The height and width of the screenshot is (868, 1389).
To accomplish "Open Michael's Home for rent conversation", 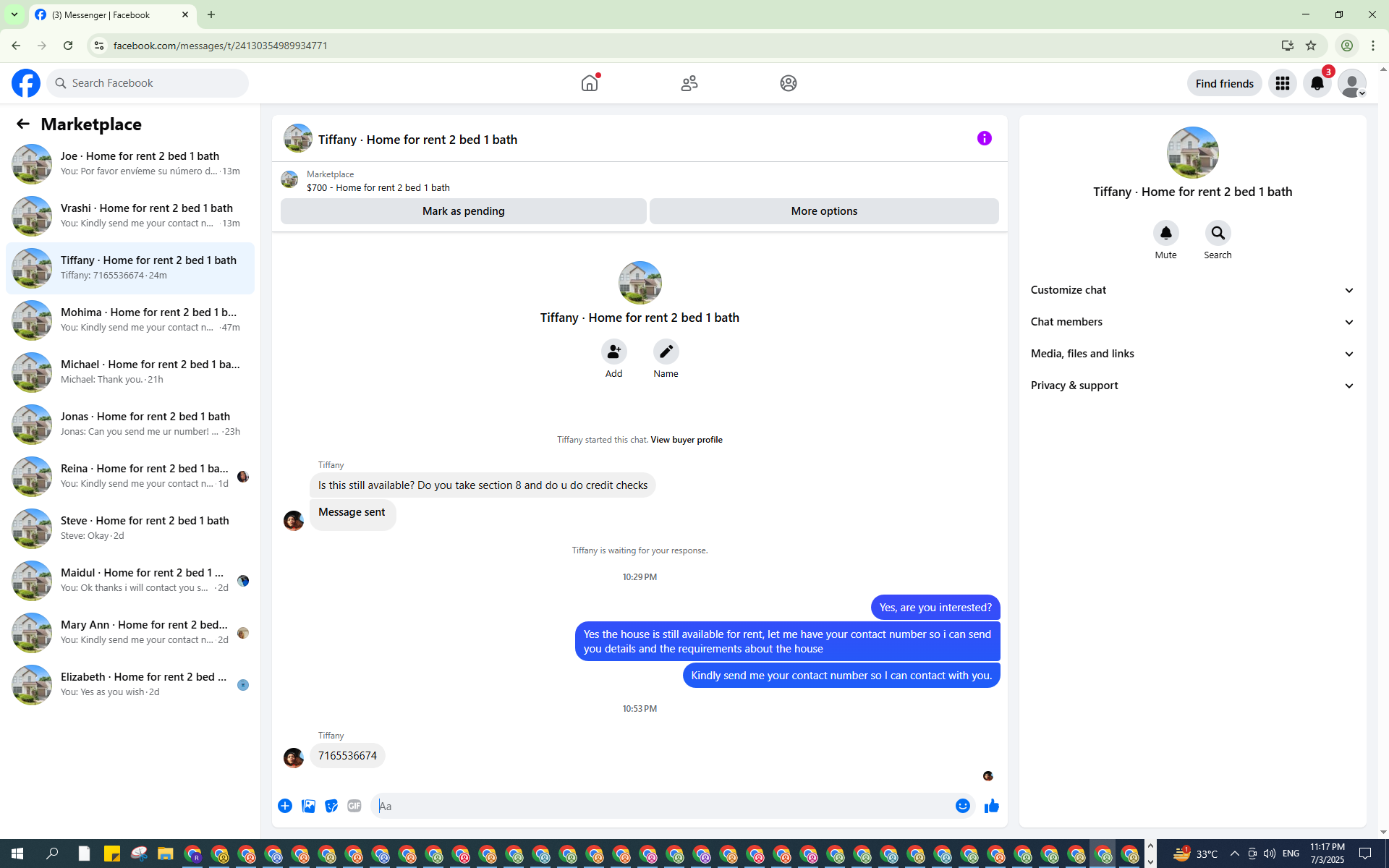I will (130, 372).
